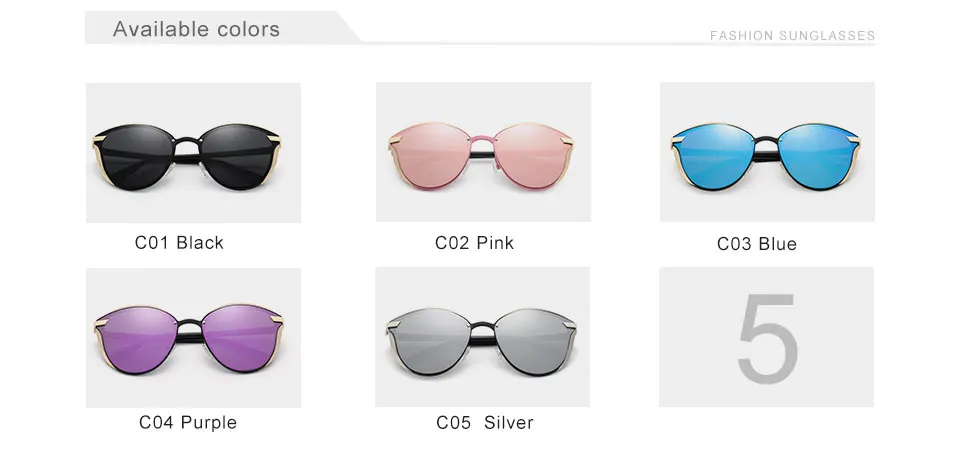Select the C04 Purple sunglasses image
Screen dimensions: 960x449
[193, 338]
